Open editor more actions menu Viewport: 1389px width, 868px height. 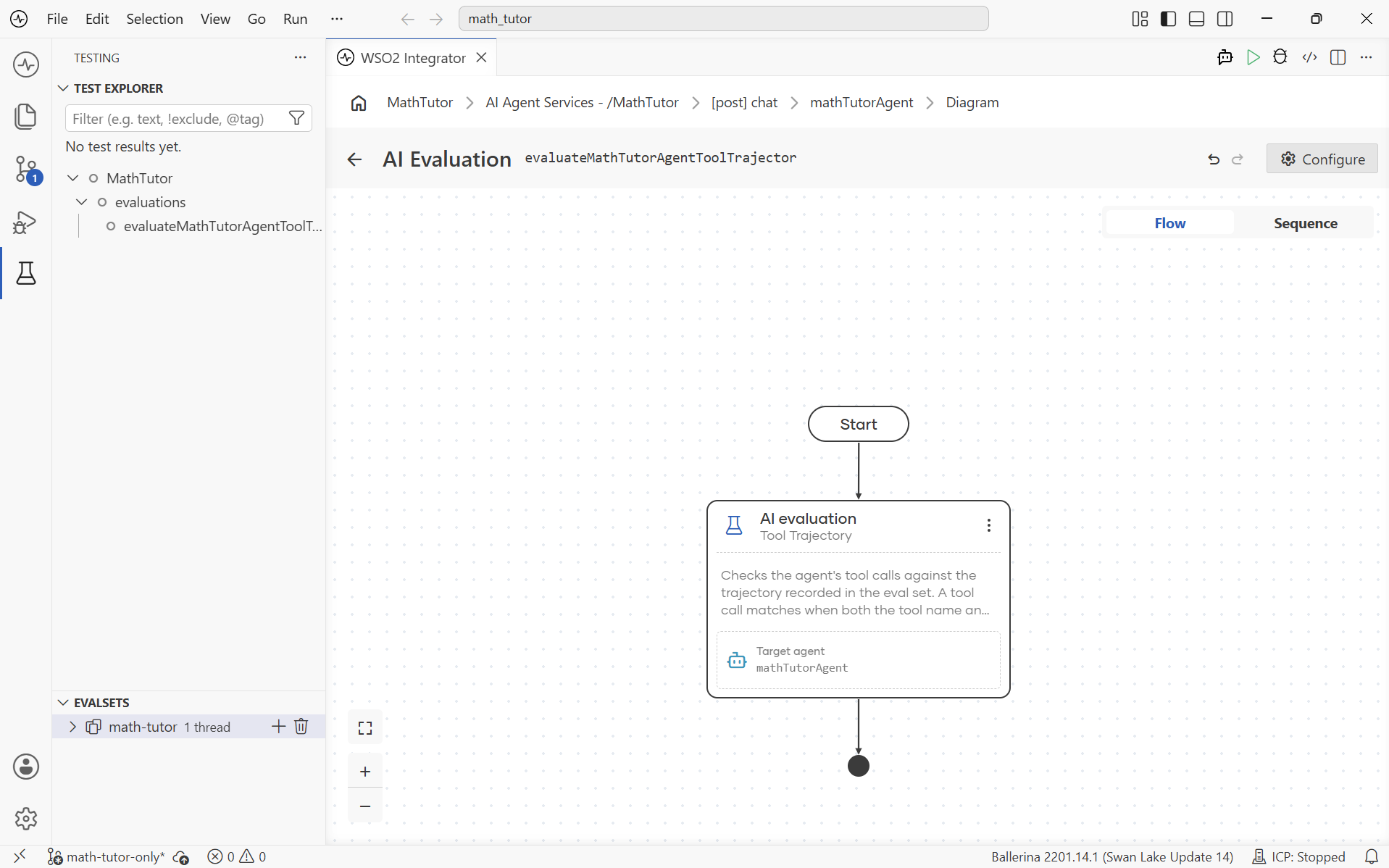pos(1367,57)
